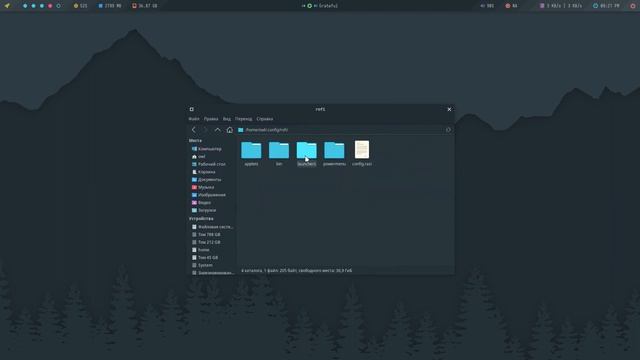Open the rocket launcher in top bar
640x360 pixels.
tap(7, 6)
